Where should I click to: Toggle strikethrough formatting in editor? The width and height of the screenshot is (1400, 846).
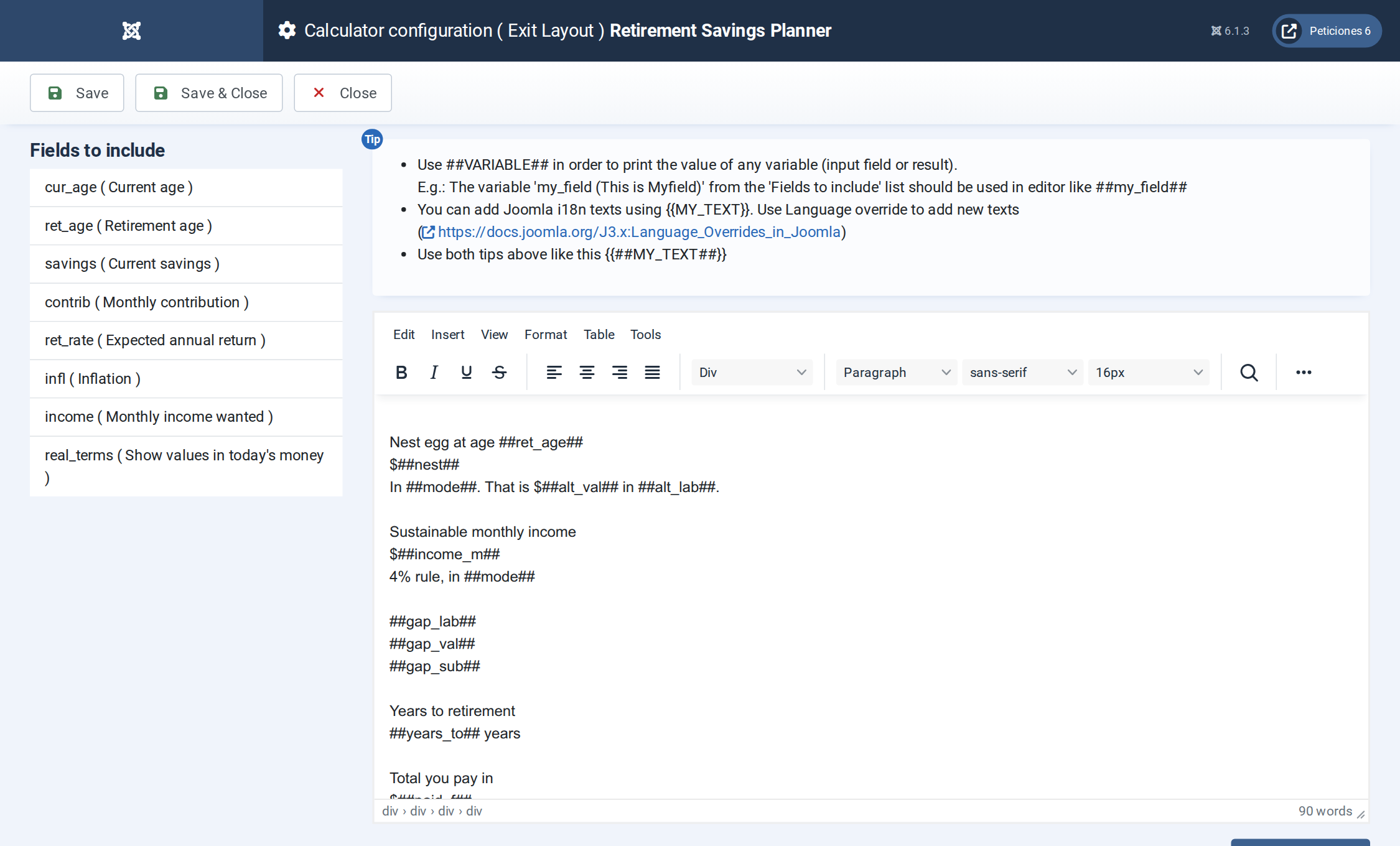[x=499, y=372]
